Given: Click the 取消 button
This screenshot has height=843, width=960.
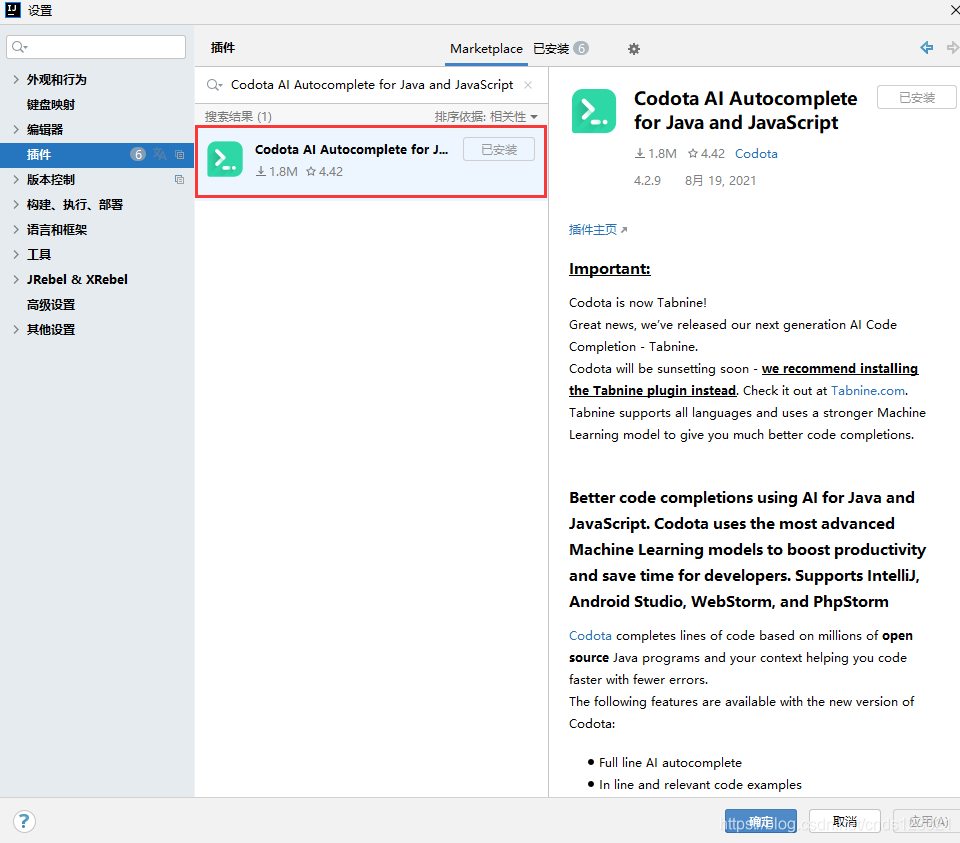Looking at the screenshot, I should pyautogui.click(x=844, y=821).
